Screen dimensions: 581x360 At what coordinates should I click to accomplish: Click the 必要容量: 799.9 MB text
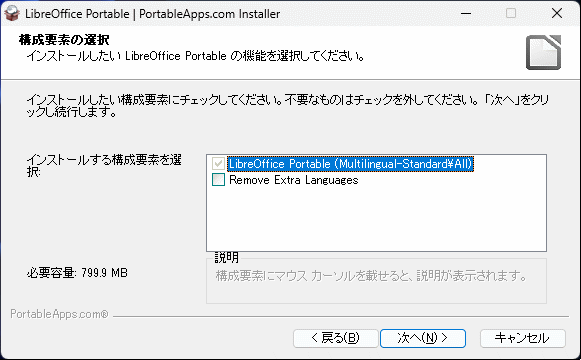[x=77, y=273]
